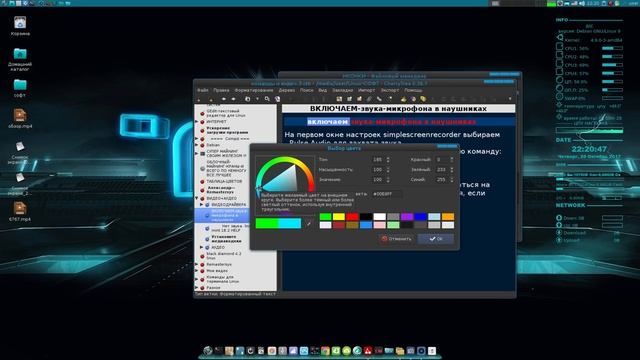Open the Форматирование menu
The height and width of the screenshot is (360, 640).
point(254,90)
